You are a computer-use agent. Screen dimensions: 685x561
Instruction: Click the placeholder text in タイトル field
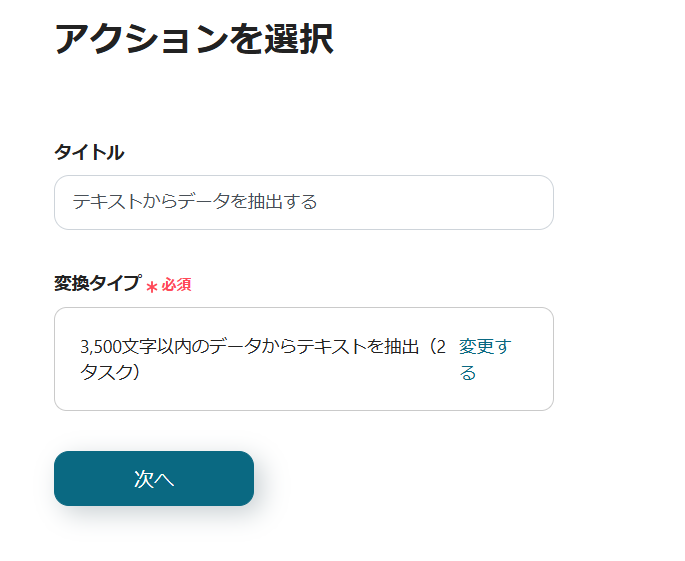click(x=195, y=202)
